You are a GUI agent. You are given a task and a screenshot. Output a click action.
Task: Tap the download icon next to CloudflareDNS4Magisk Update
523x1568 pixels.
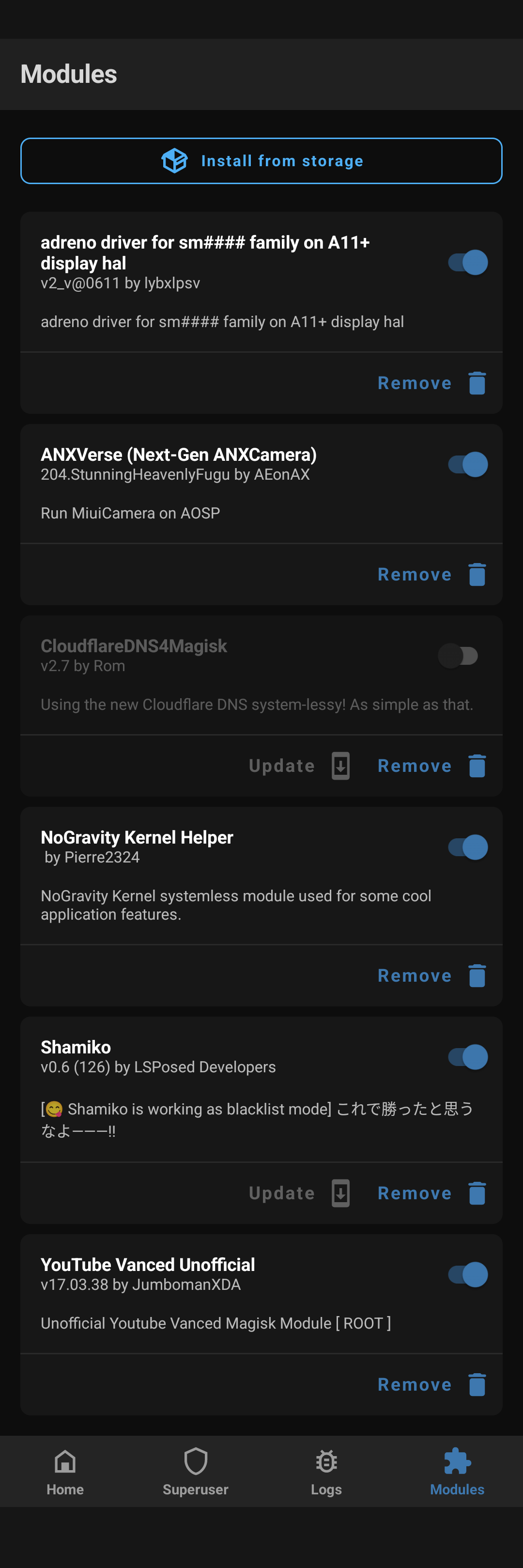(340, 766)
